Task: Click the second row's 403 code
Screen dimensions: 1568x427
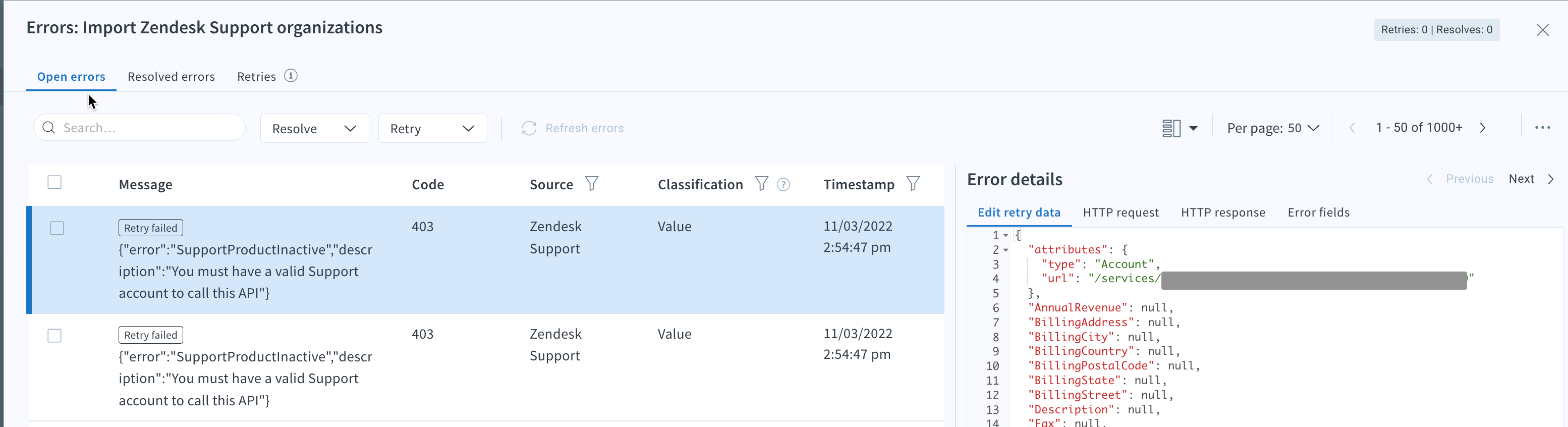Action: [422, 335]
